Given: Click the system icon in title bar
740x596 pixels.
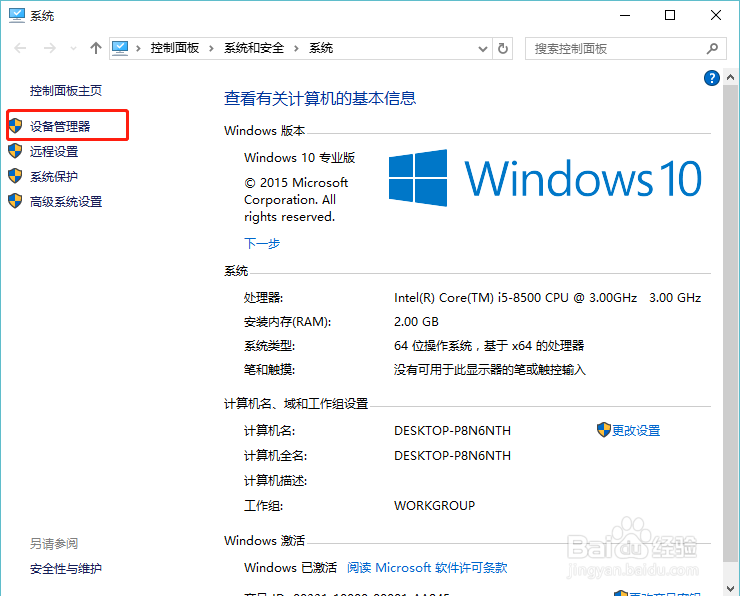Looking at the screenshot, I should click(x=17, y=16).
